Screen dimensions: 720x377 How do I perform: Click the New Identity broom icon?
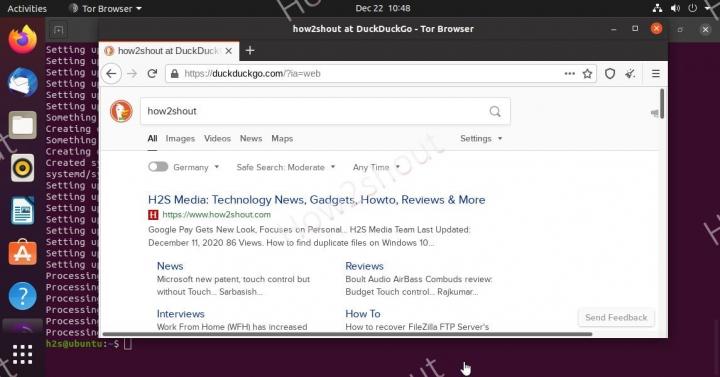click(630, 73)
